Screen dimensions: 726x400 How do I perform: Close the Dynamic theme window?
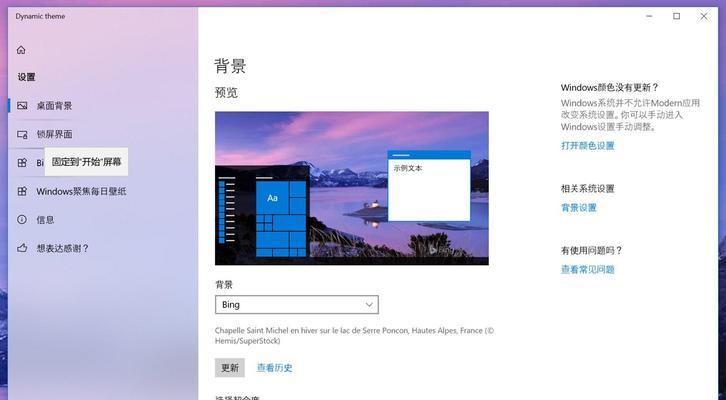tap(704, 16)
